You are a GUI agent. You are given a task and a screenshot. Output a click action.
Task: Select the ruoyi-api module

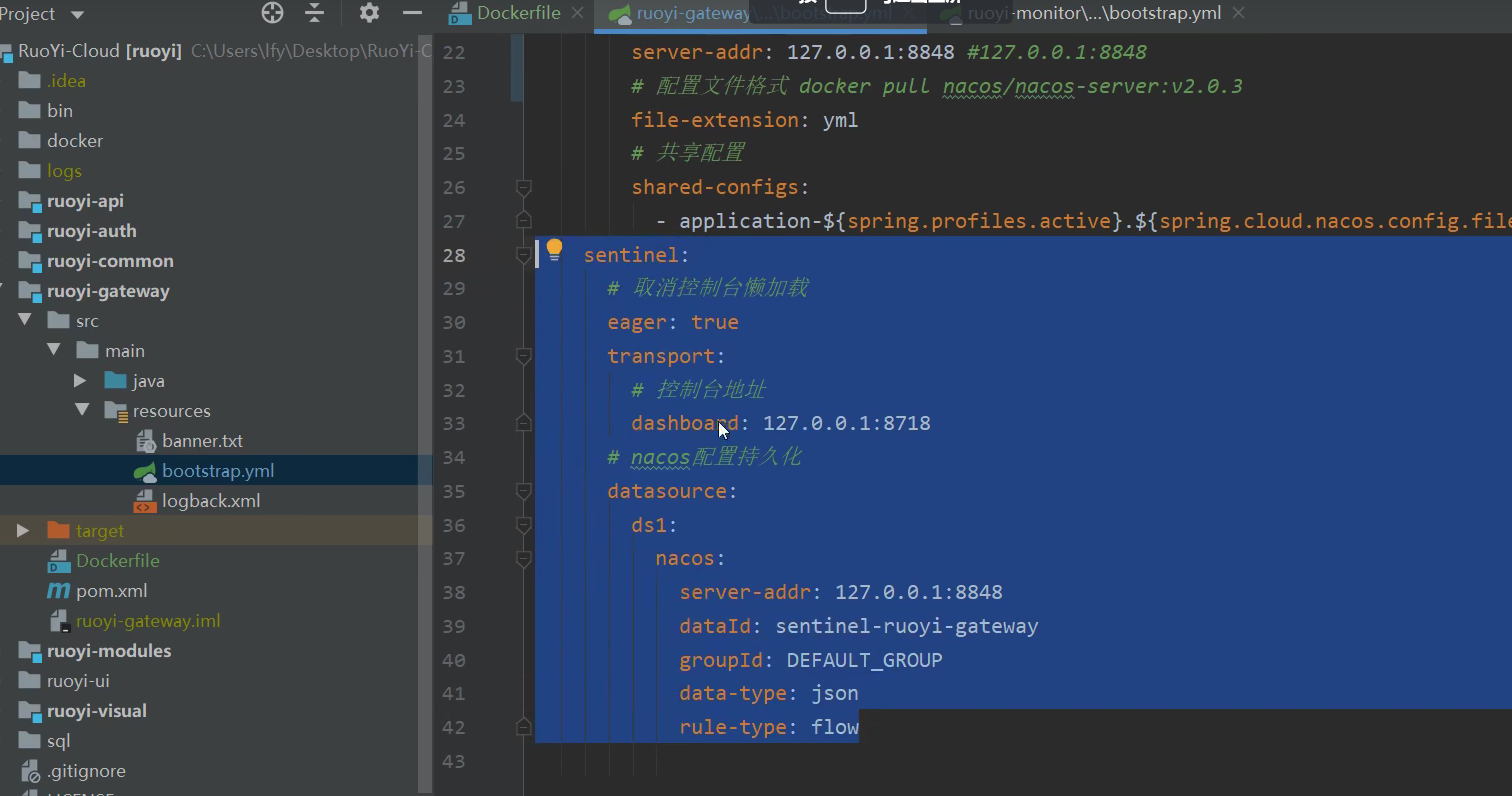coord(85,201)
